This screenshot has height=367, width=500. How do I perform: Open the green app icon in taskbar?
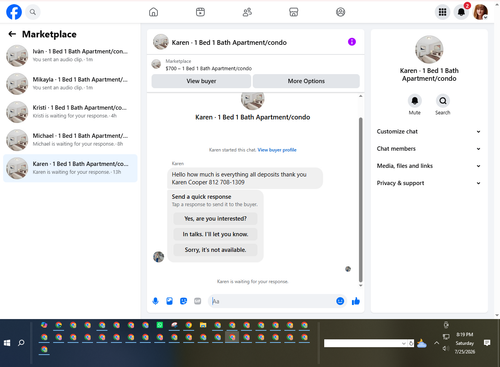point(160,325)
